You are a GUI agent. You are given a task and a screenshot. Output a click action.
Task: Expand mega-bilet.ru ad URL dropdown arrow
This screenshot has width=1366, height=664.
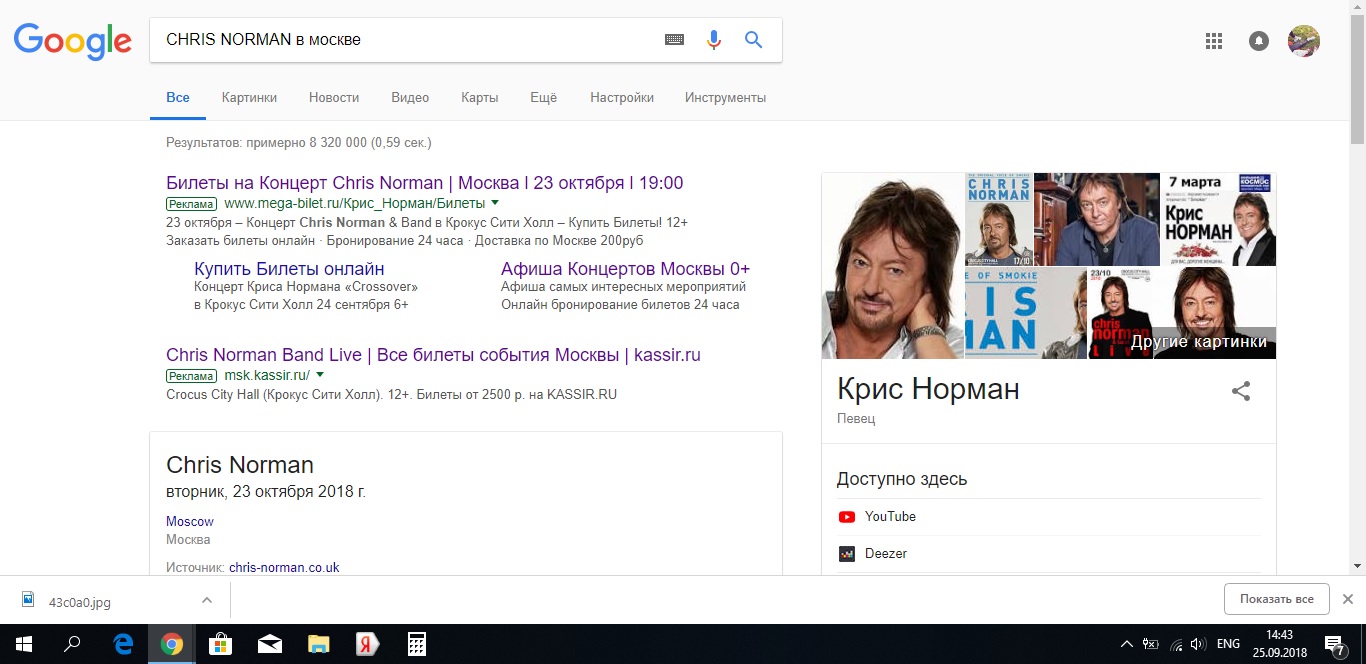(495, 203)
